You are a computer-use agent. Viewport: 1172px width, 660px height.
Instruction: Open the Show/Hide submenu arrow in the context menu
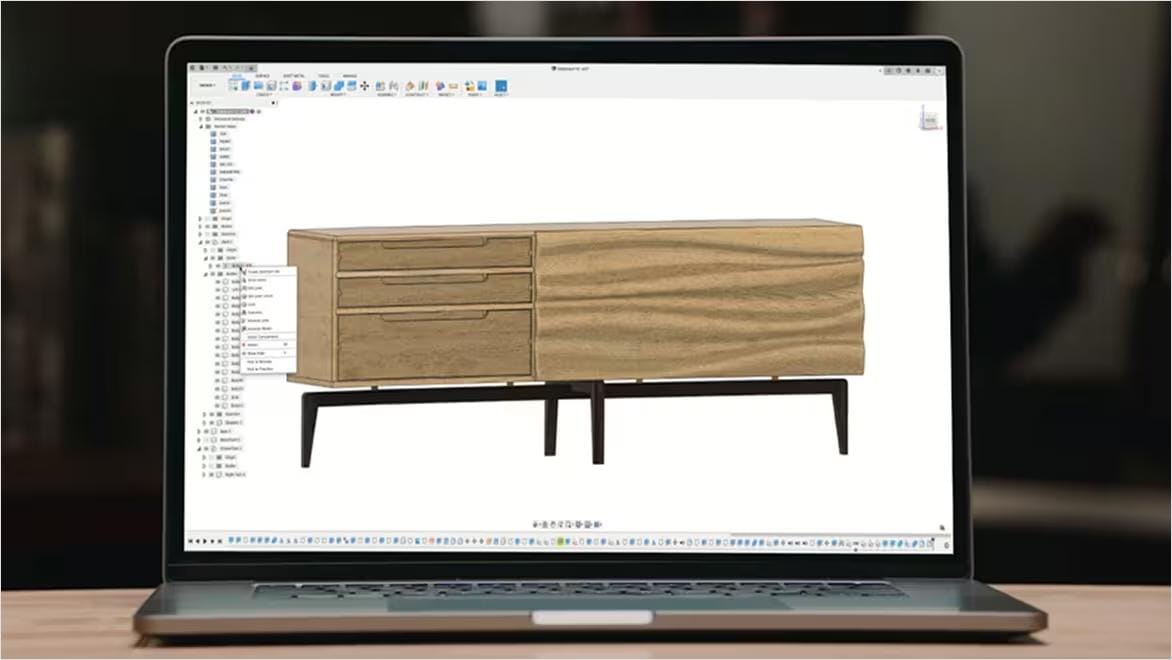coord(286,352)
